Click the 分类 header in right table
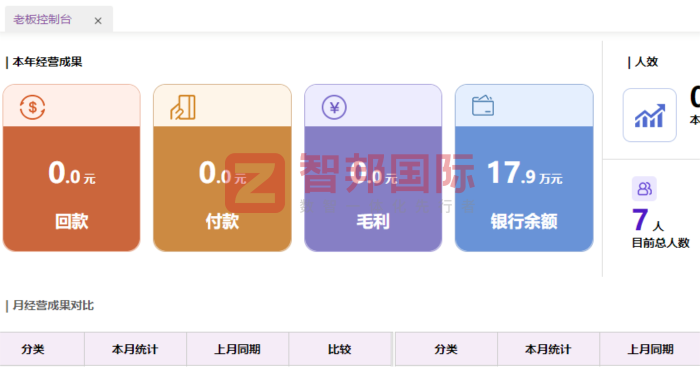The image size is (700, 367). (446, 349)
